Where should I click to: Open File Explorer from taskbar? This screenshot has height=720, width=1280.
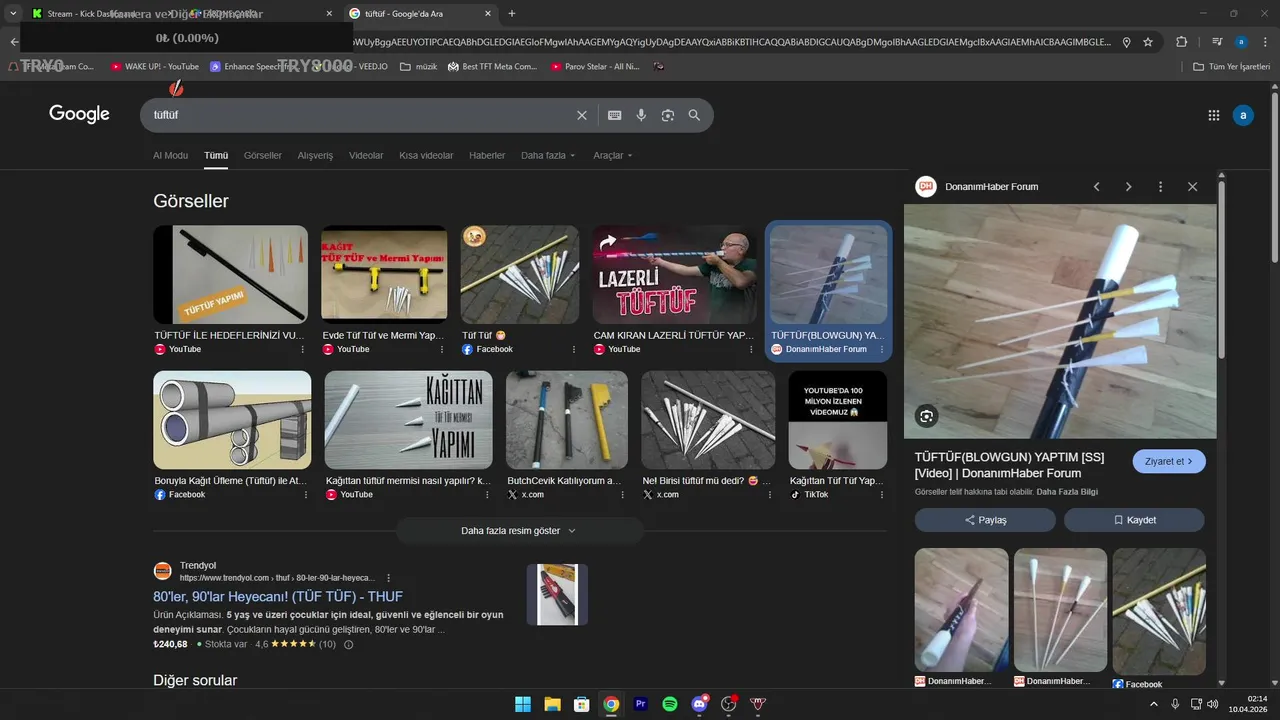click(552, 704)
